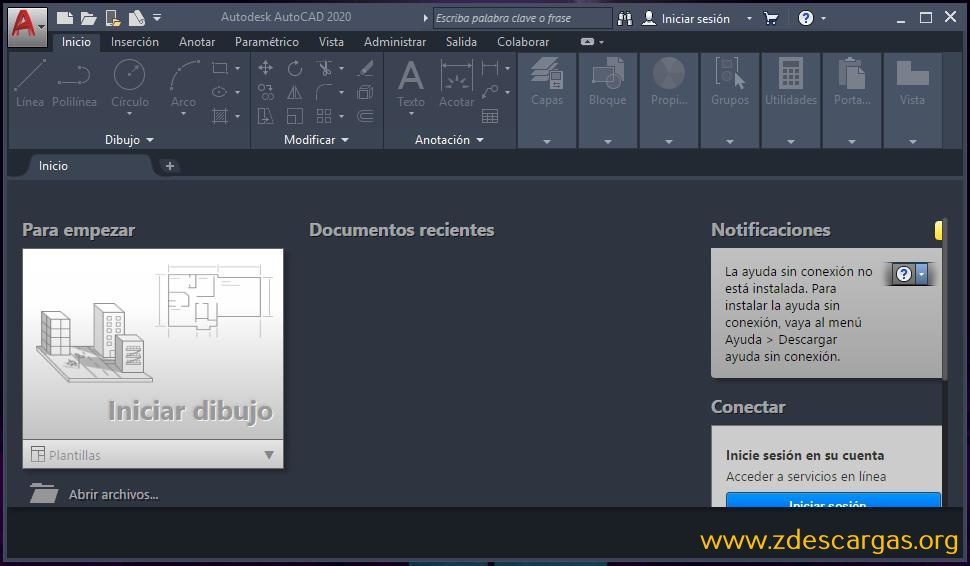Open the Bloque panel dropdown
This screenshot has width=970, height=566.
click(x=607, y=142)
